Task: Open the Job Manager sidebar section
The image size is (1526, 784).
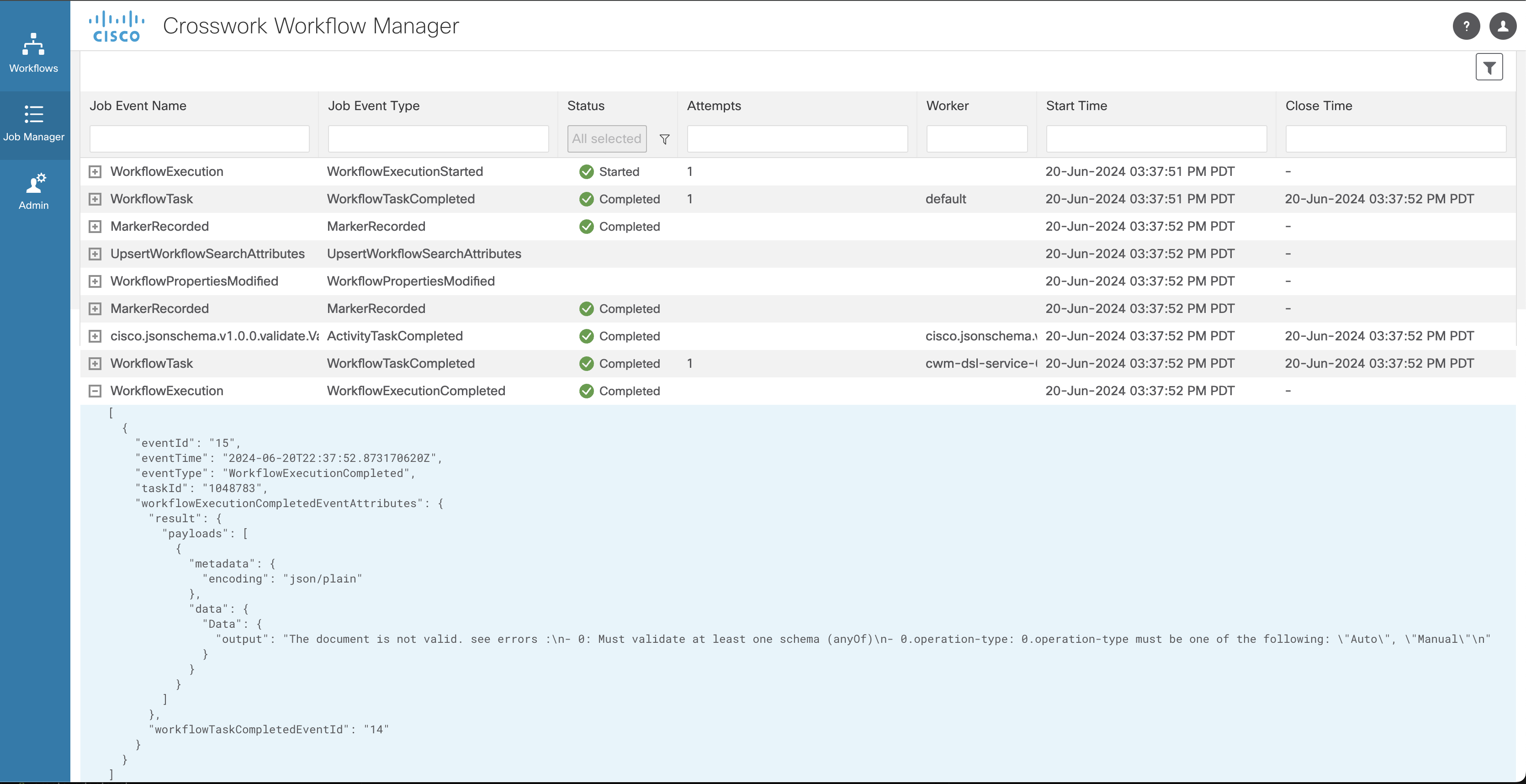Action: tap(34, 123)
